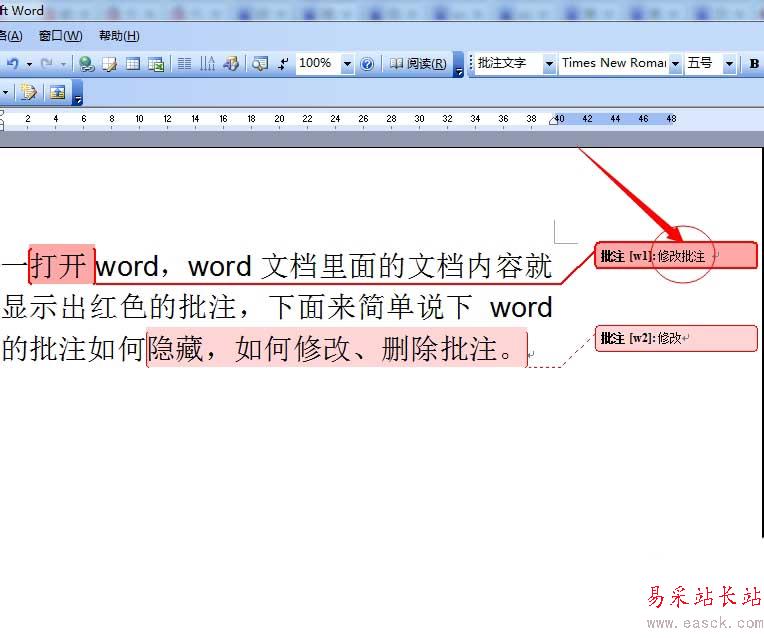Screen dimensions: 764x638
Task: Open the 窗口(W) menu
Action: coord(60,36)
